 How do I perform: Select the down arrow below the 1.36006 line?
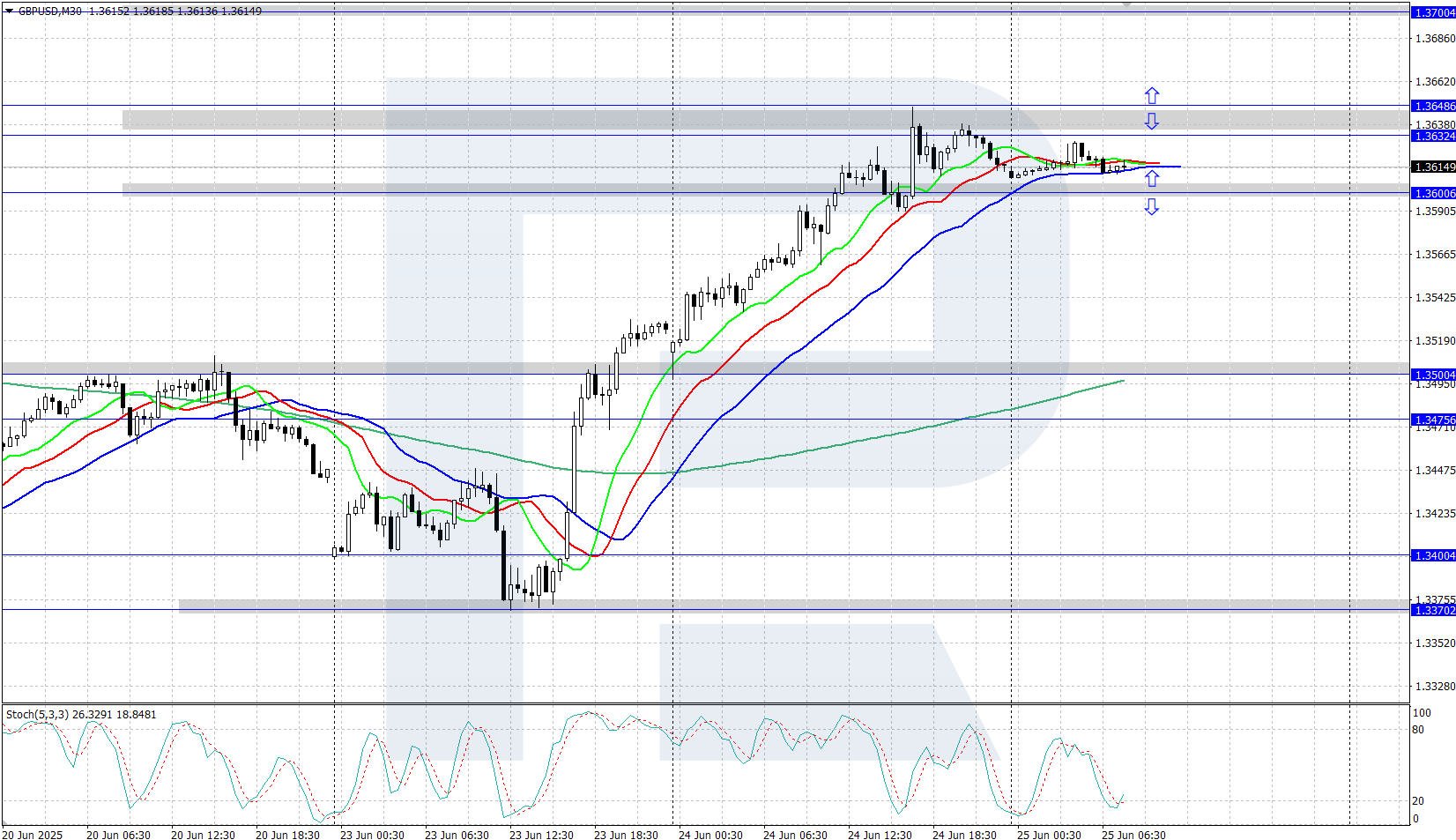[1152, 207]
